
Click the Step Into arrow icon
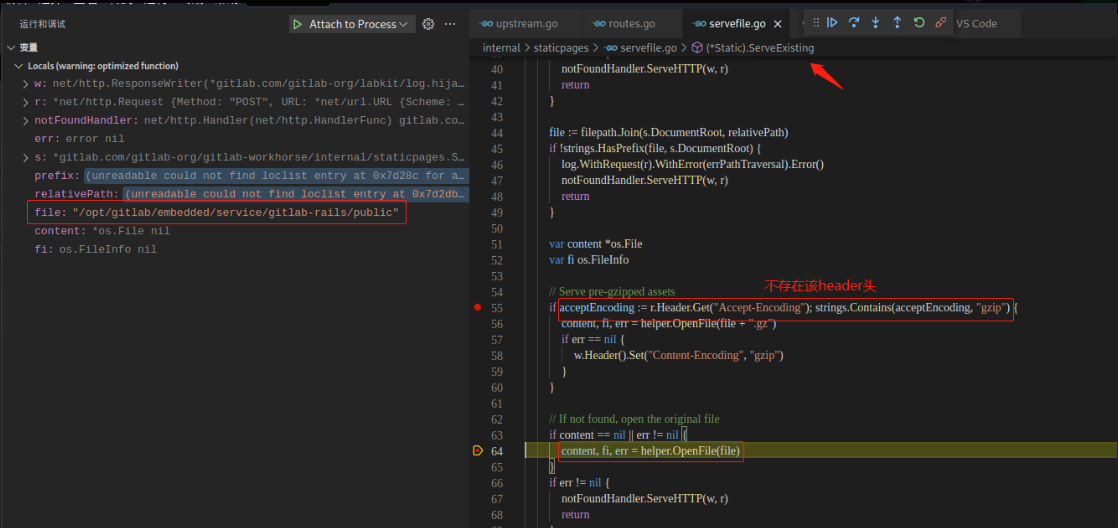pyautogui.click(x=875, y=23)
